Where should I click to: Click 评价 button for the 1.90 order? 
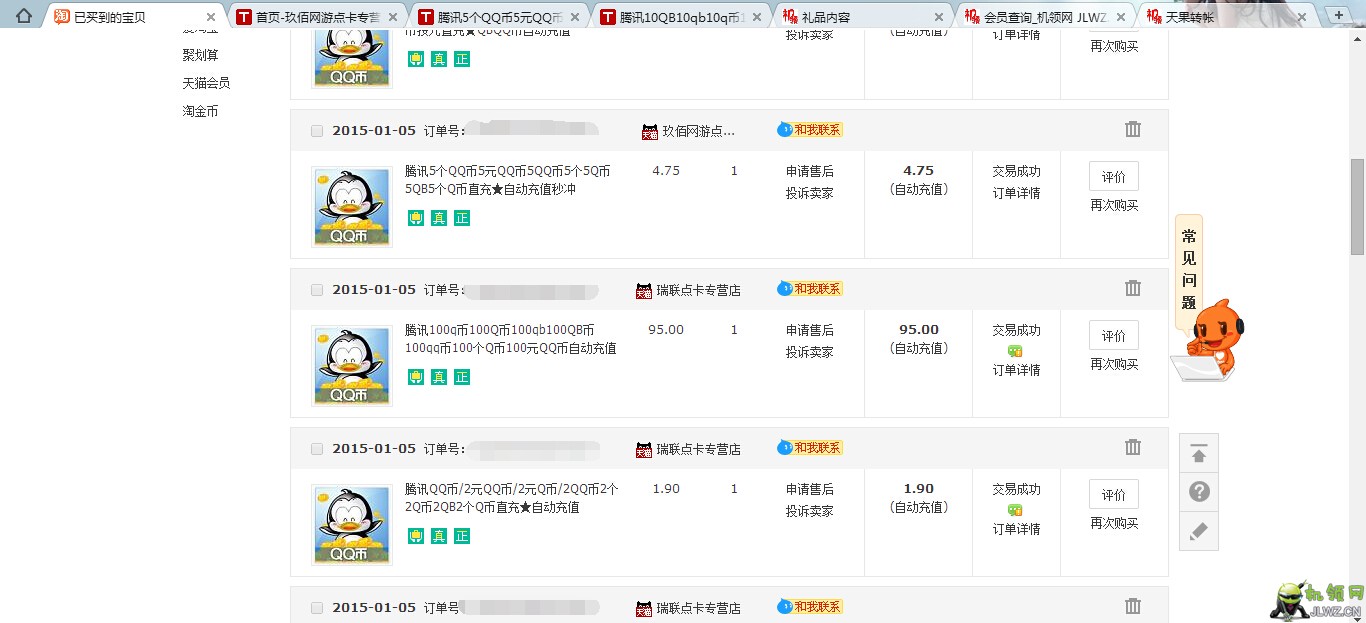coord(1114,494)
